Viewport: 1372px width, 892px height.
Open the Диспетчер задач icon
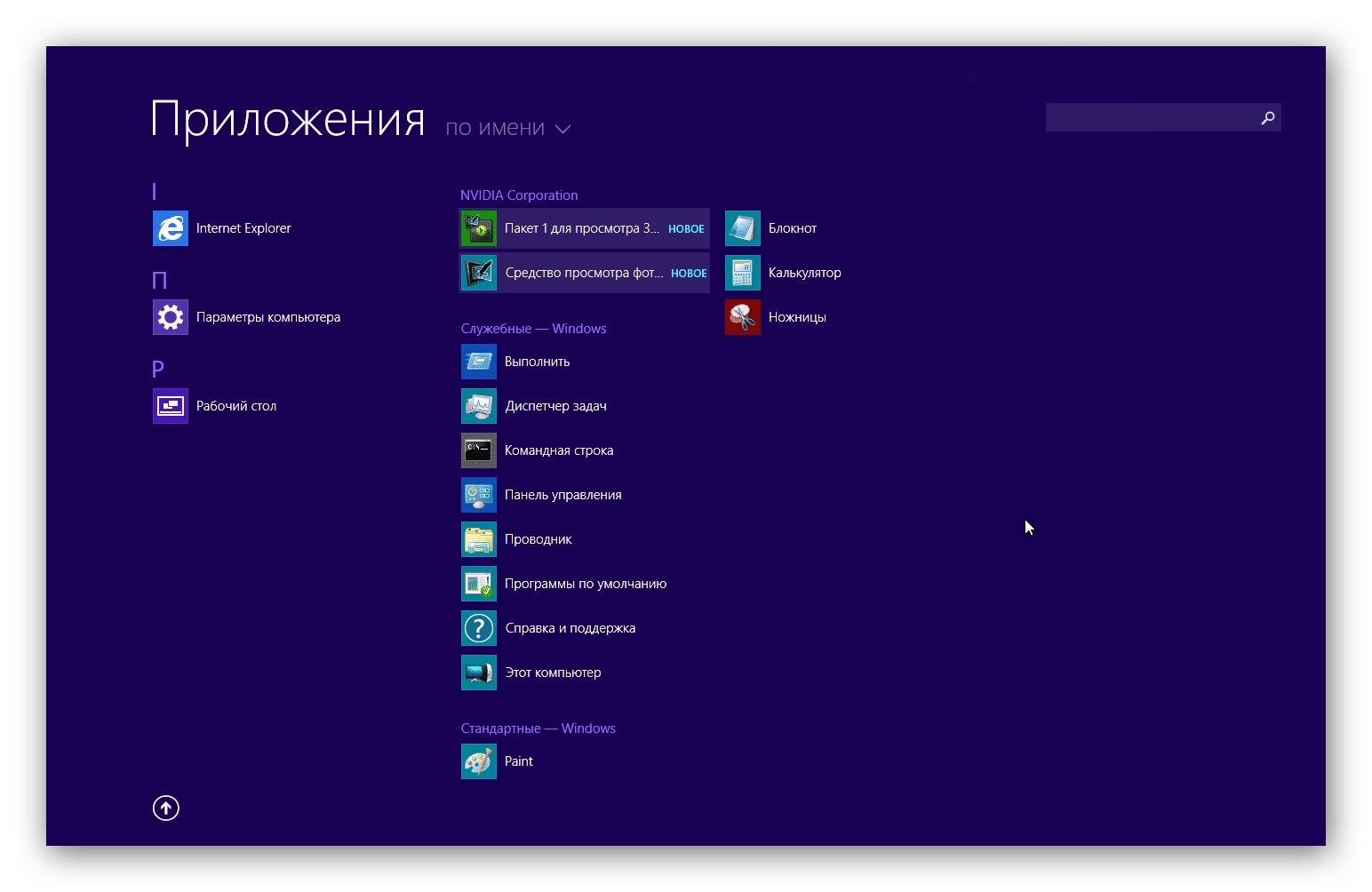click(479, 406)
